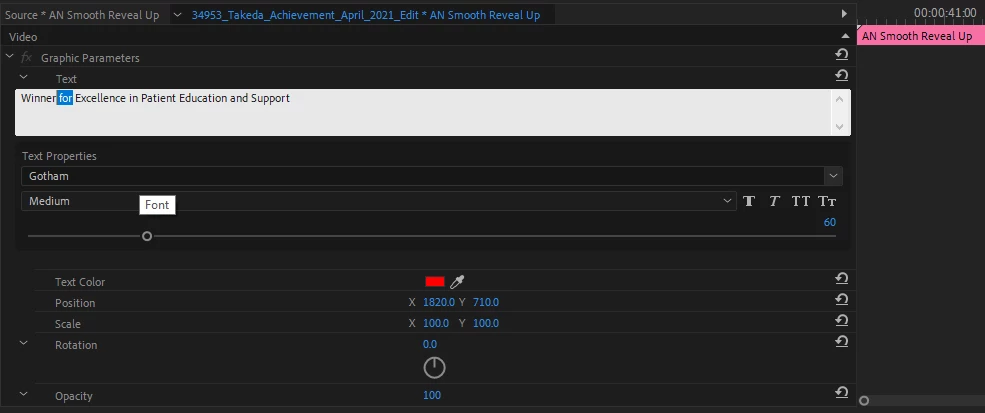Click the Position Y value 710.0
Screen dimensions: 985x413
[486, 302]
